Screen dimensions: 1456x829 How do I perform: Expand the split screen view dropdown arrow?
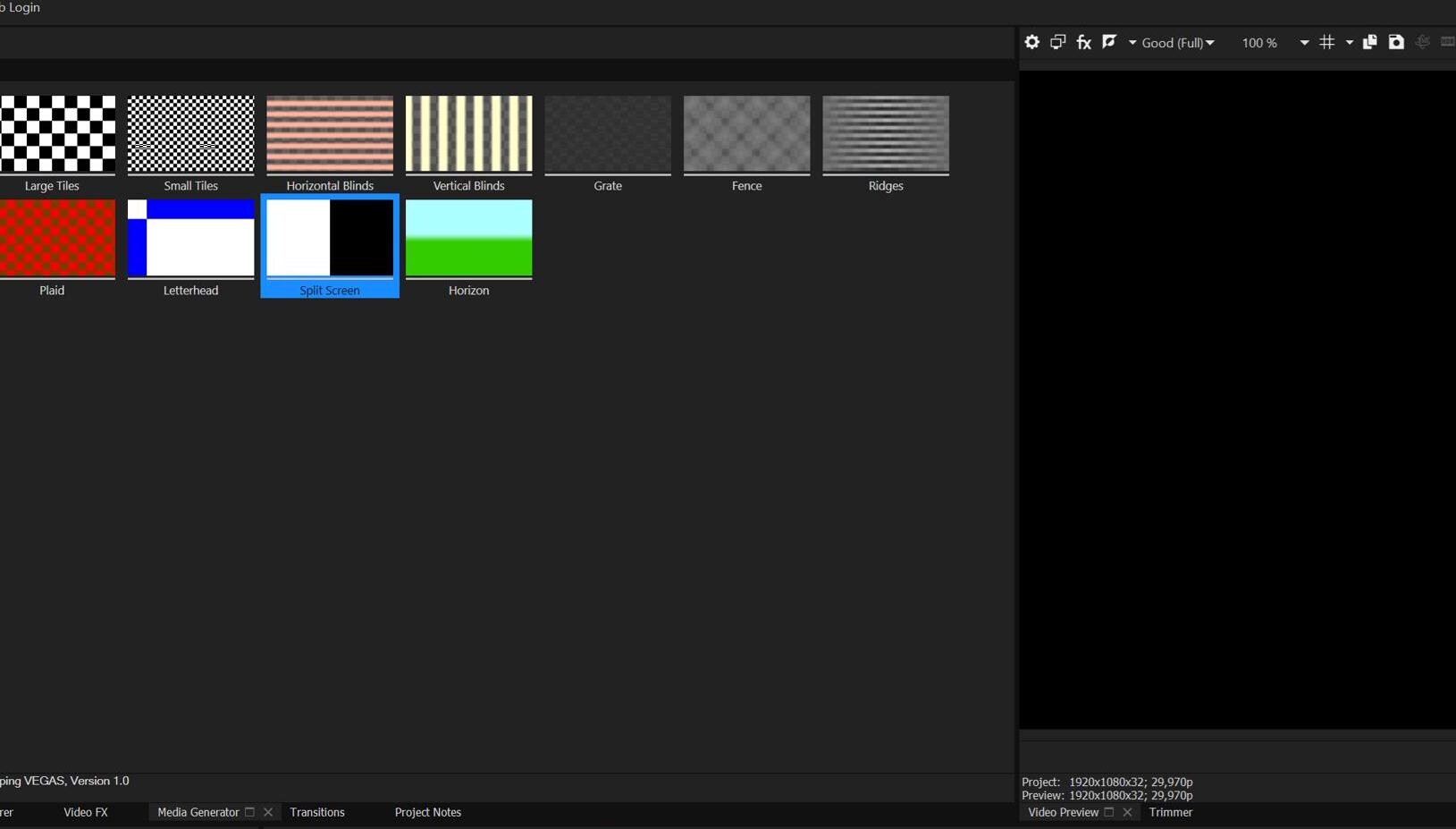[x=1132, y=43]
